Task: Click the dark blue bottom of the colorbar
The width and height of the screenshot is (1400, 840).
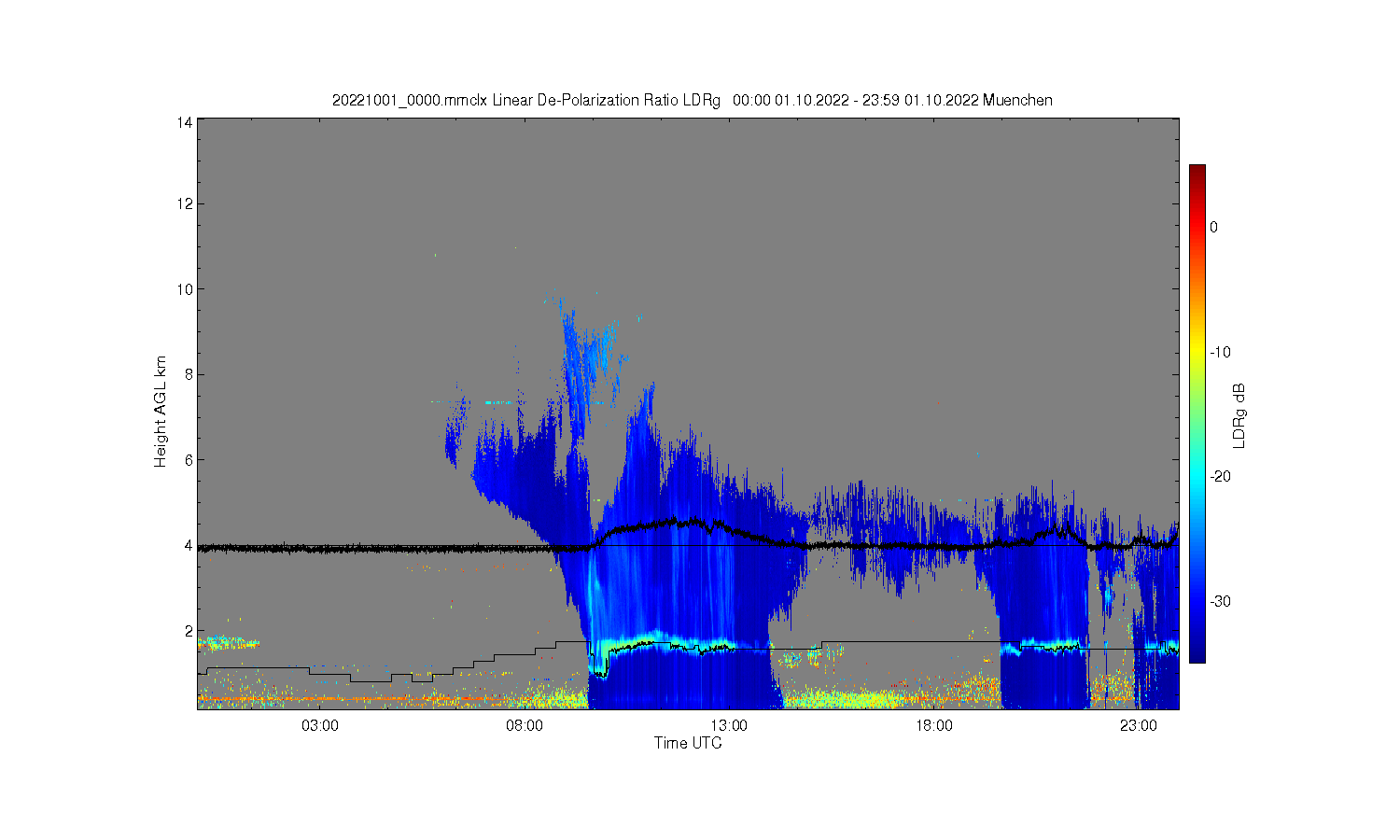Action: click(x=1197, y=653)
